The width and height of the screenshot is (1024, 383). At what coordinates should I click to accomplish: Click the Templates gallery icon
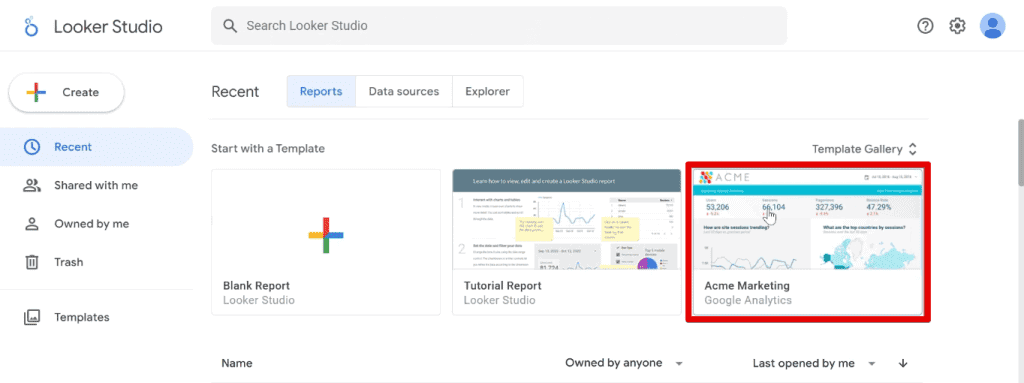point(31,317)
